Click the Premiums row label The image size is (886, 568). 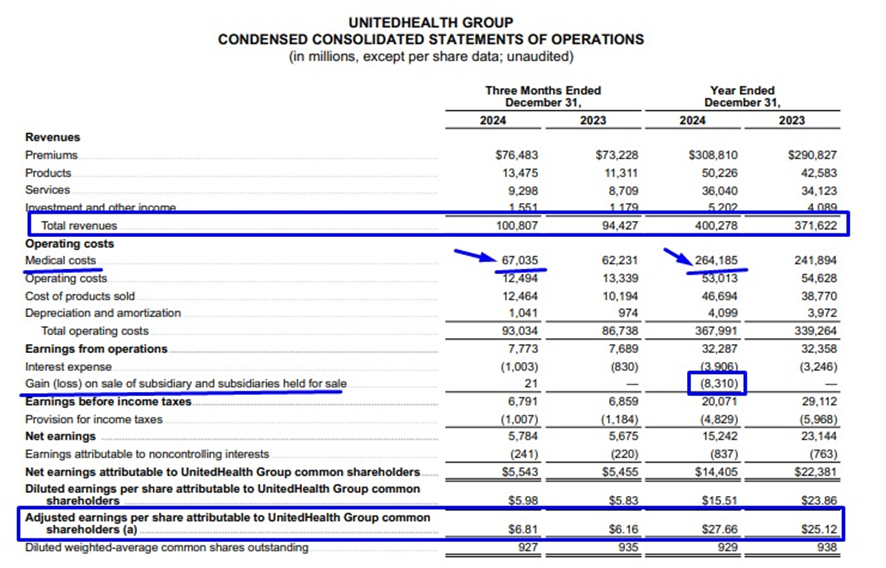tap(51, 155)
